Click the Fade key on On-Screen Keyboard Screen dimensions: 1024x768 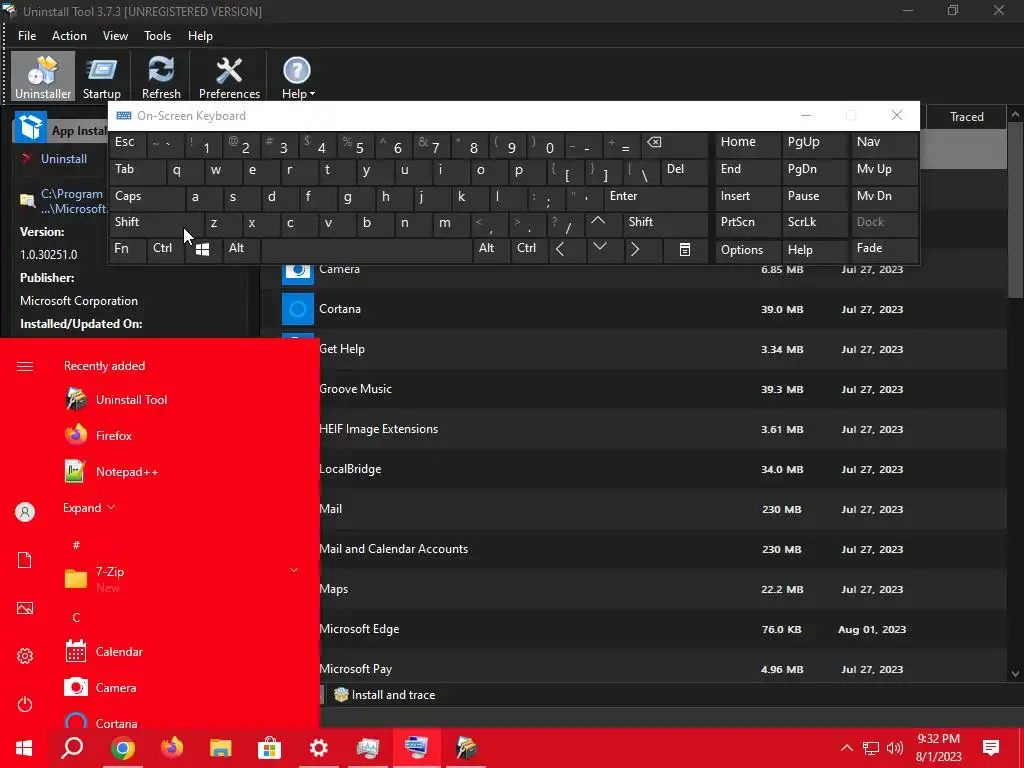tap(884, 249)
